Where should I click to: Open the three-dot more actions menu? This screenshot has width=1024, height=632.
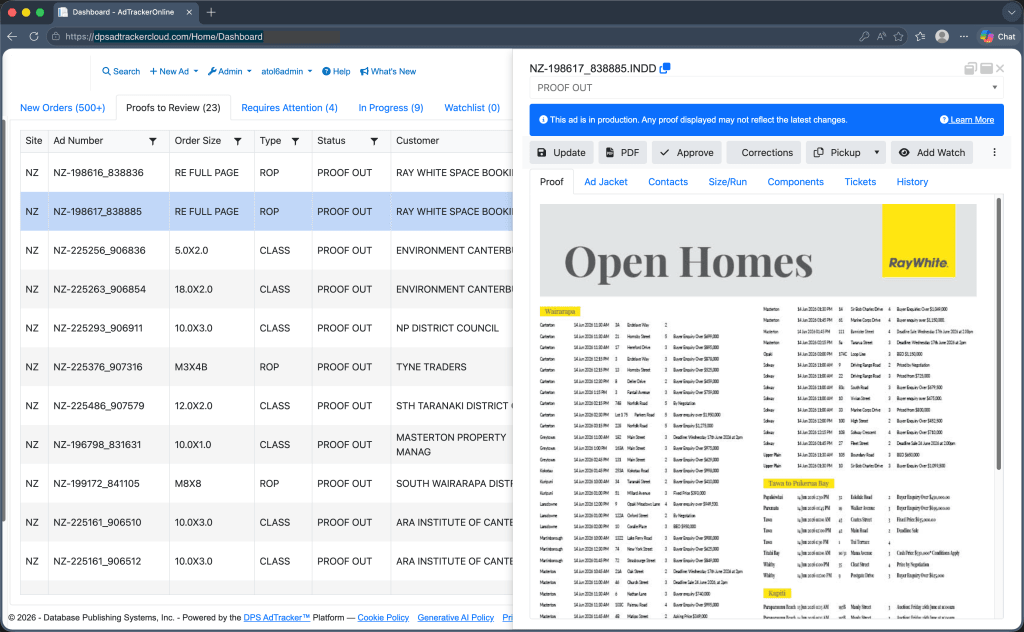point(994,152)
